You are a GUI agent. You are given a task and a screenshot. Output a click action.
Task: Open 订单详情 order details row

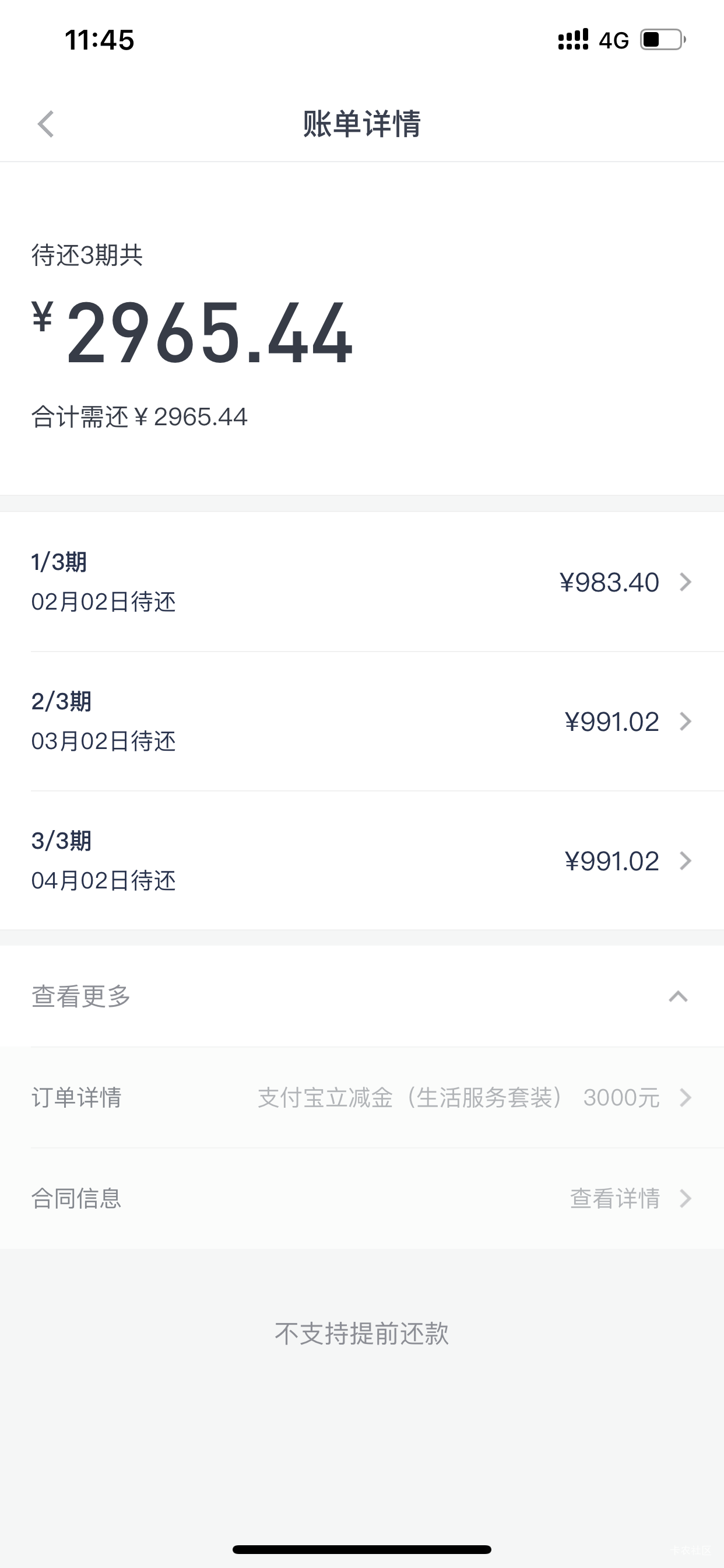pos(77,1097)
